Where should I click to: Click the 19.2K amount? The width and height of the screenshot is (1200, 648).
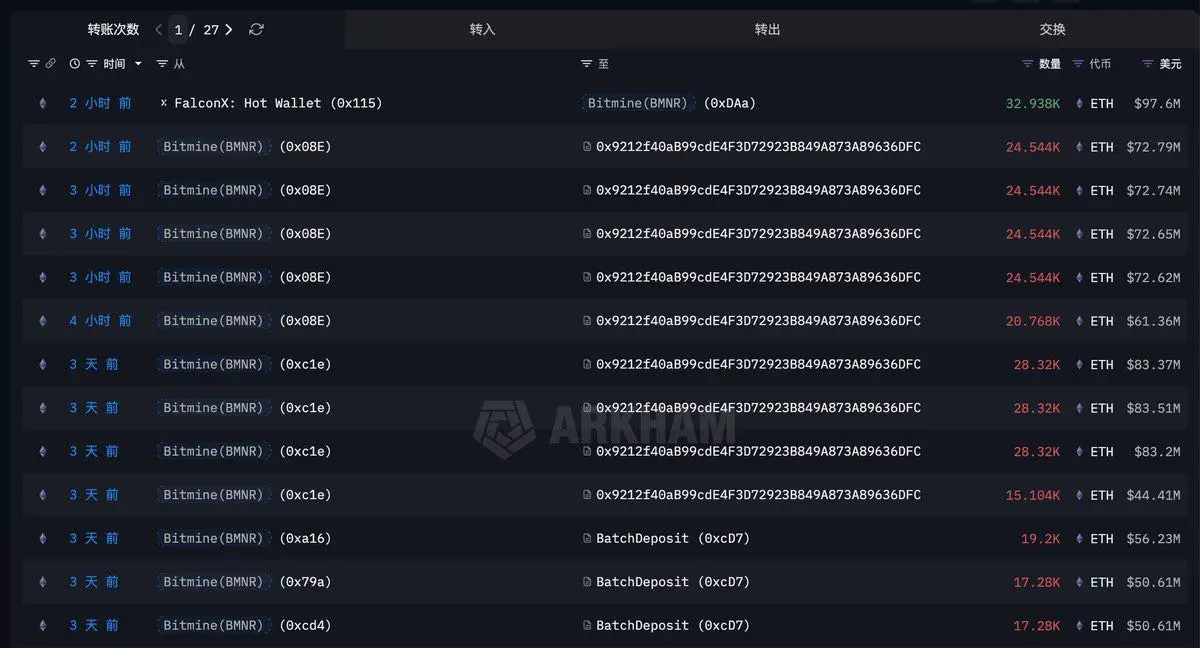coord(1041,538)
